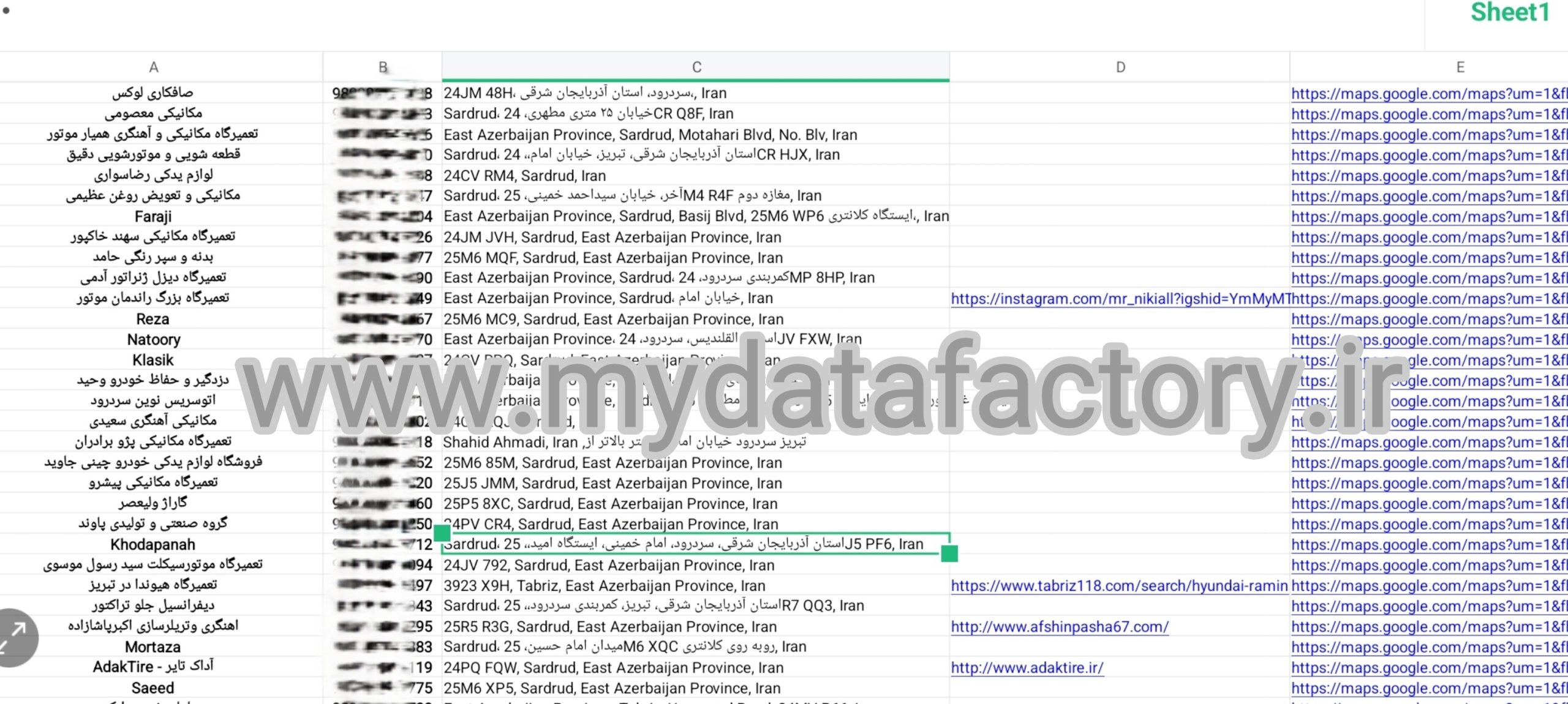The height and width of the screenshot is (704, 1568).
Task: Select column D header
Action: (1120, 67)
